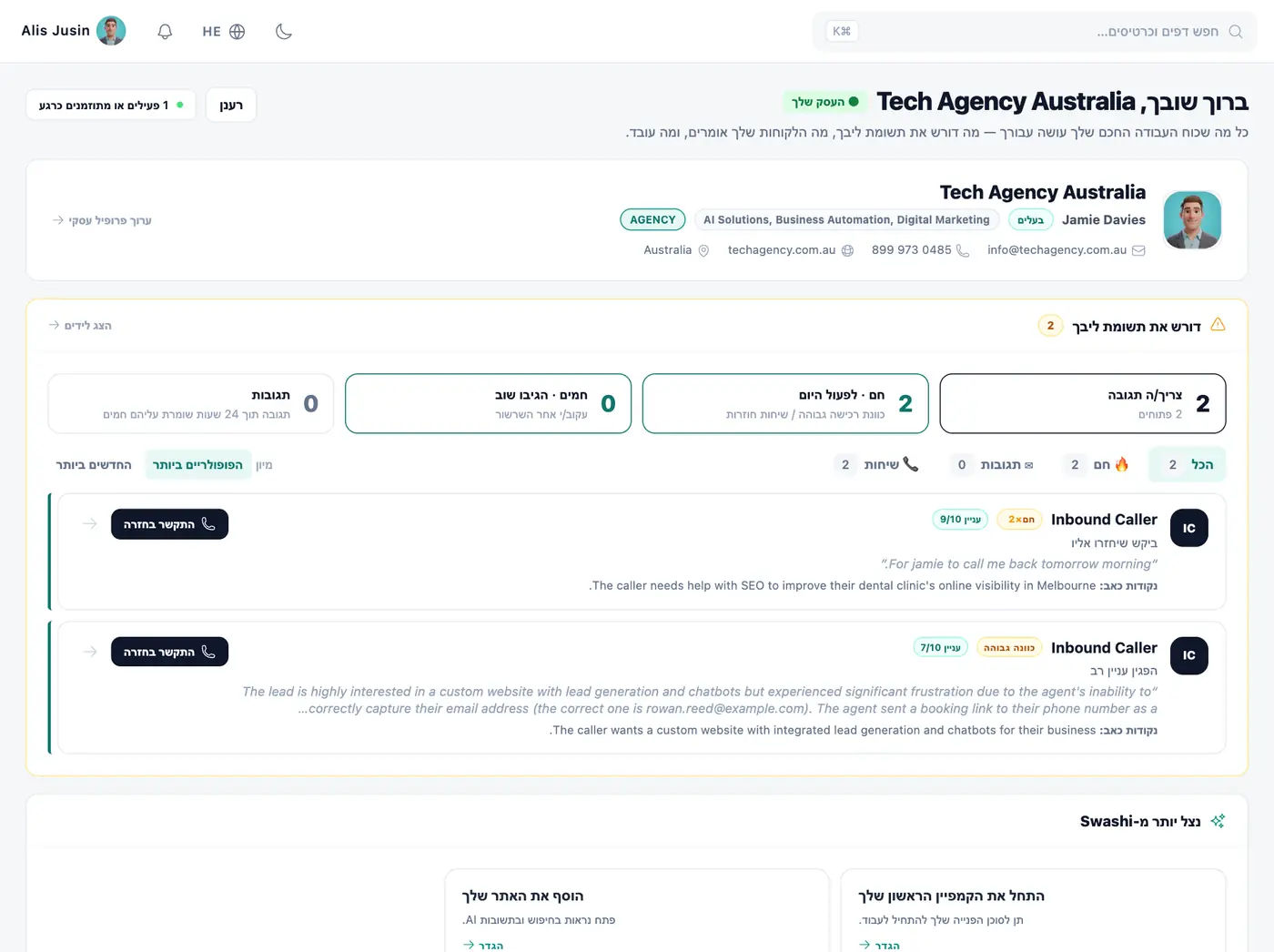Screen dimensions: 1274x952
Task: Open arrow on the 9/10 lead card
Action: [89, 524]
